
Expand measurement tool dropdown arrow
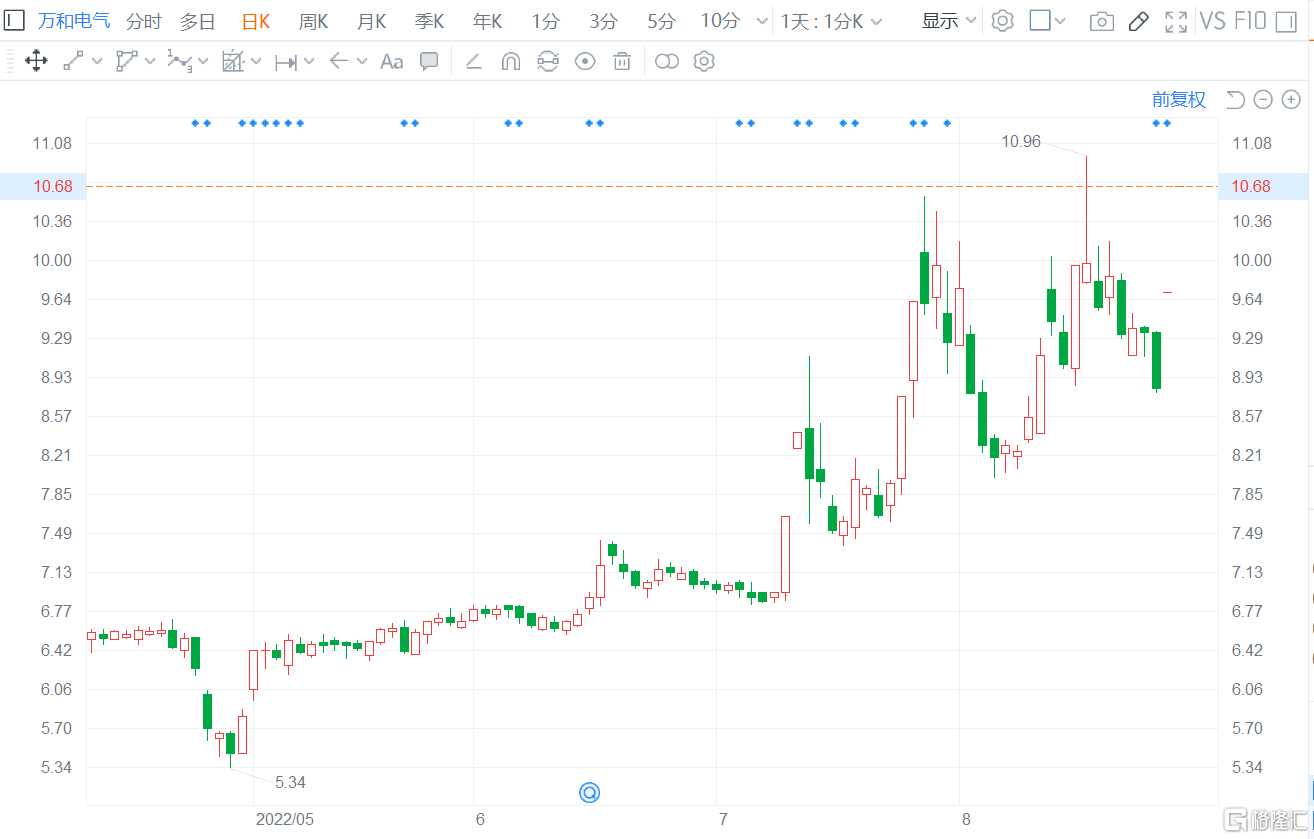pyautogui.click(x=309, y=62)
